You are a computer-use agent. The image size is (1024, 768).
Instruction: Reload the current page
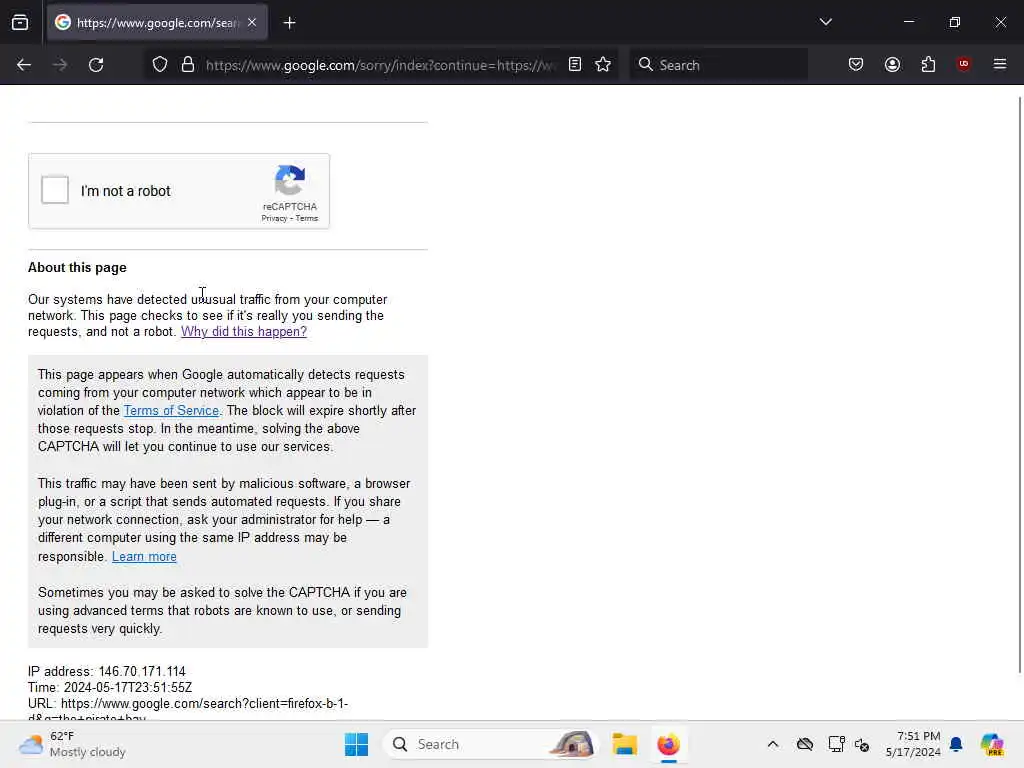click(96, 65)
